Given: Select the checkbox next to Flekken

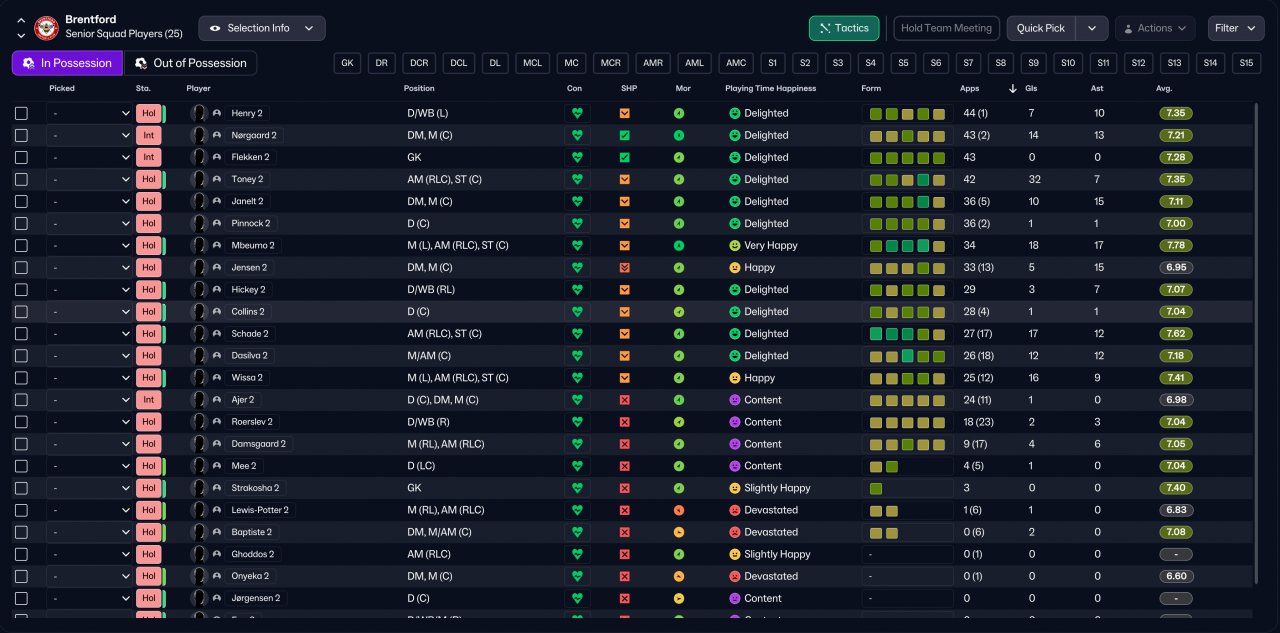Looking at the screenshot, I should click(x=22, y=158).
